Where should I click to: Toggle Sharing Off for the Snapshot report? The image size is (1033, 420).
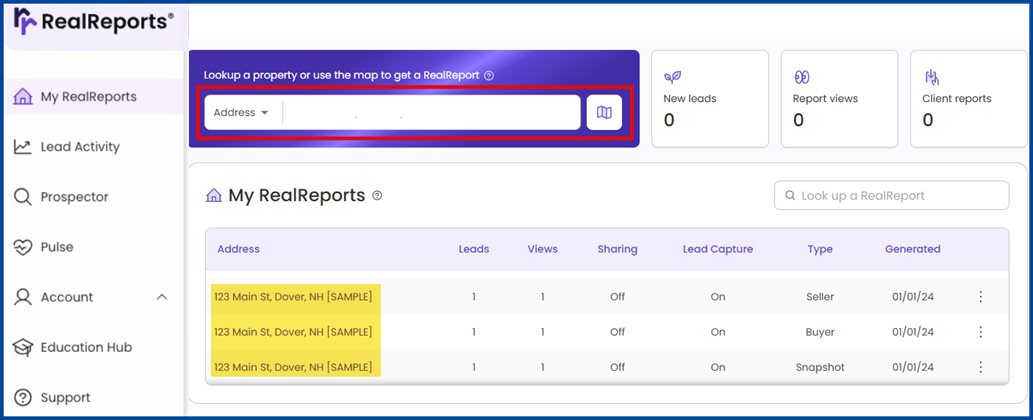click(x=617, y=367)
